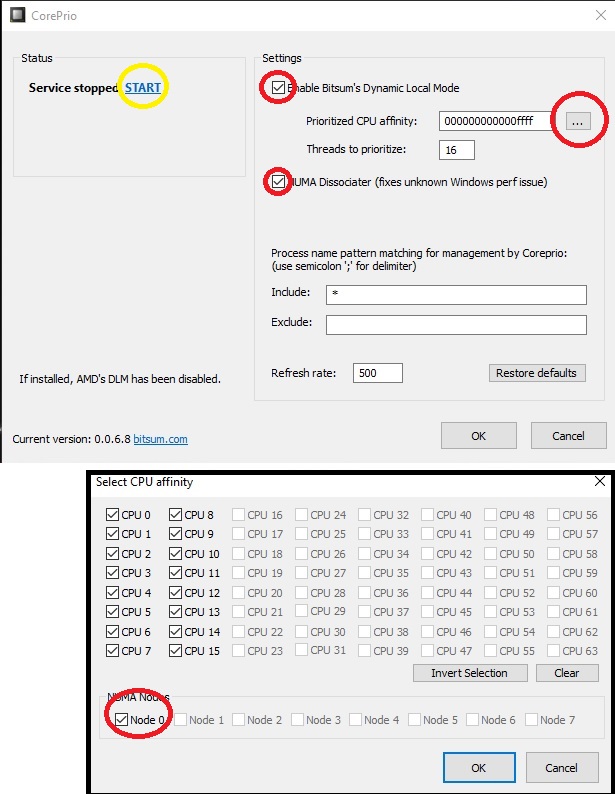Click the Refresh rate field
Viewport: 615px width, 794px height.
[378, 373]
